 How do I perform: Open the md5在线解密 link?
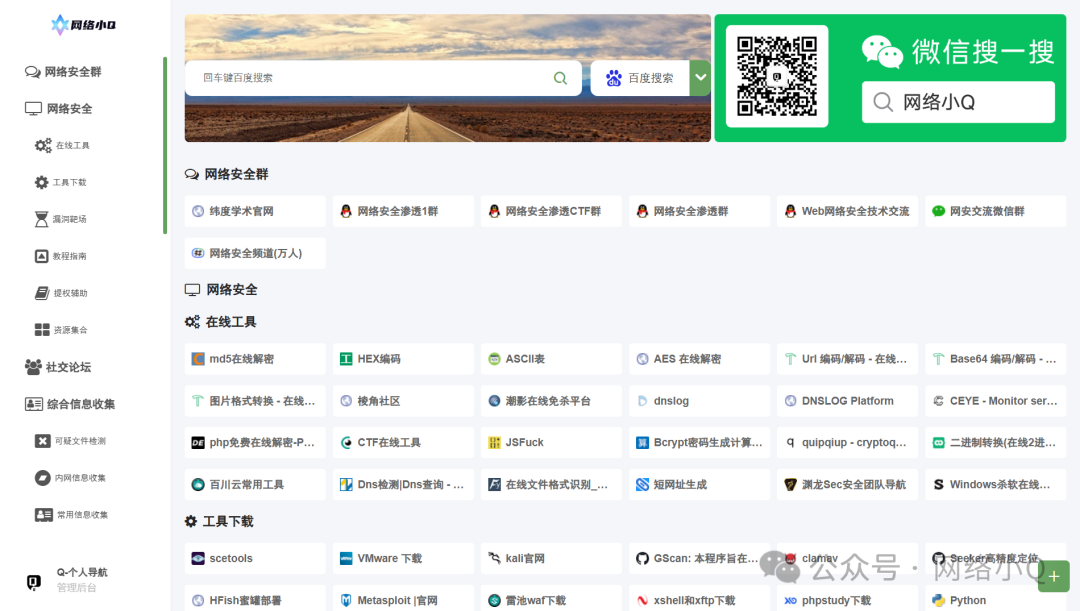coord(255,359)
